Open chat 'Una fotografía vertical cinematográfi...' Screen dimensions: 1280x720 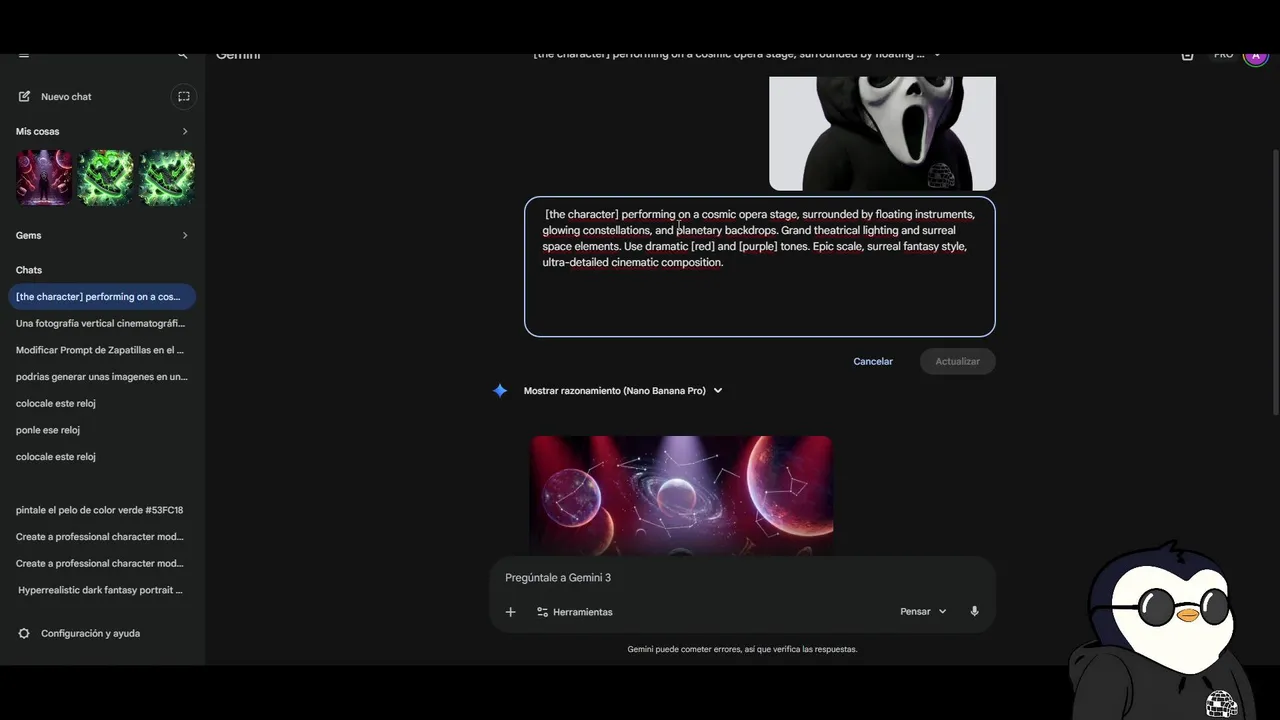pyautogui.click(x=102, y=323)
